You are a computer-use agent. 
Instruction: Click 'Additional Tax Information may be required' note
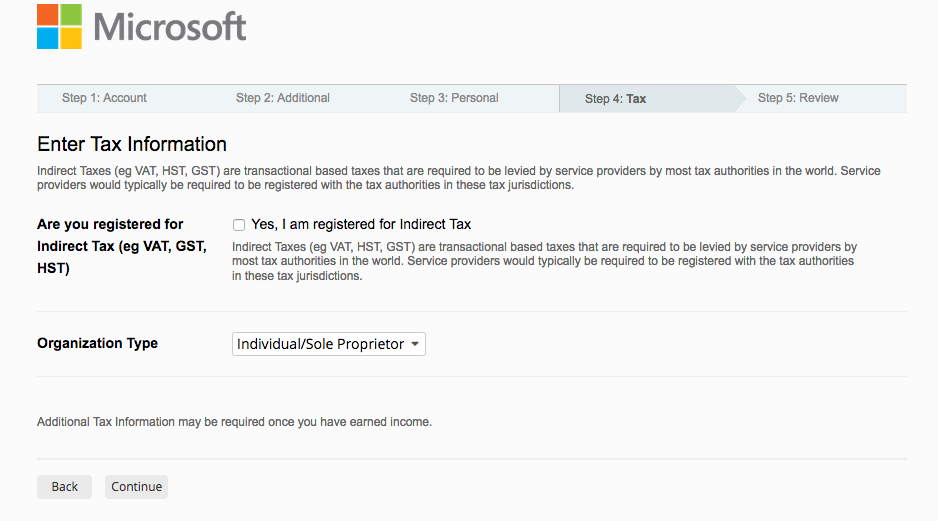click(234, 422)
